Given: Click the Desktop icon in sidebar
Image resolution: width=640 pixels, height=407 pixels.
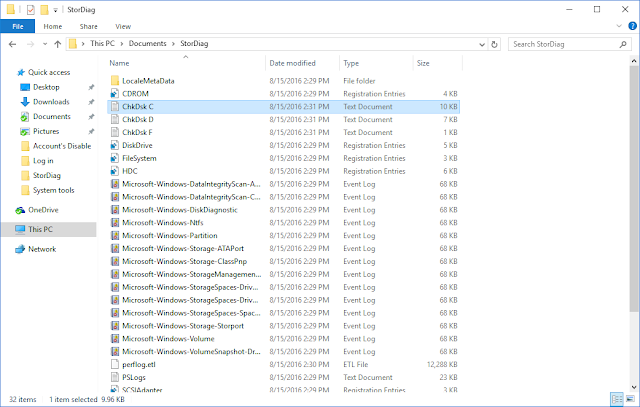Looking at the screenshot, I should (x=25, y=87).
